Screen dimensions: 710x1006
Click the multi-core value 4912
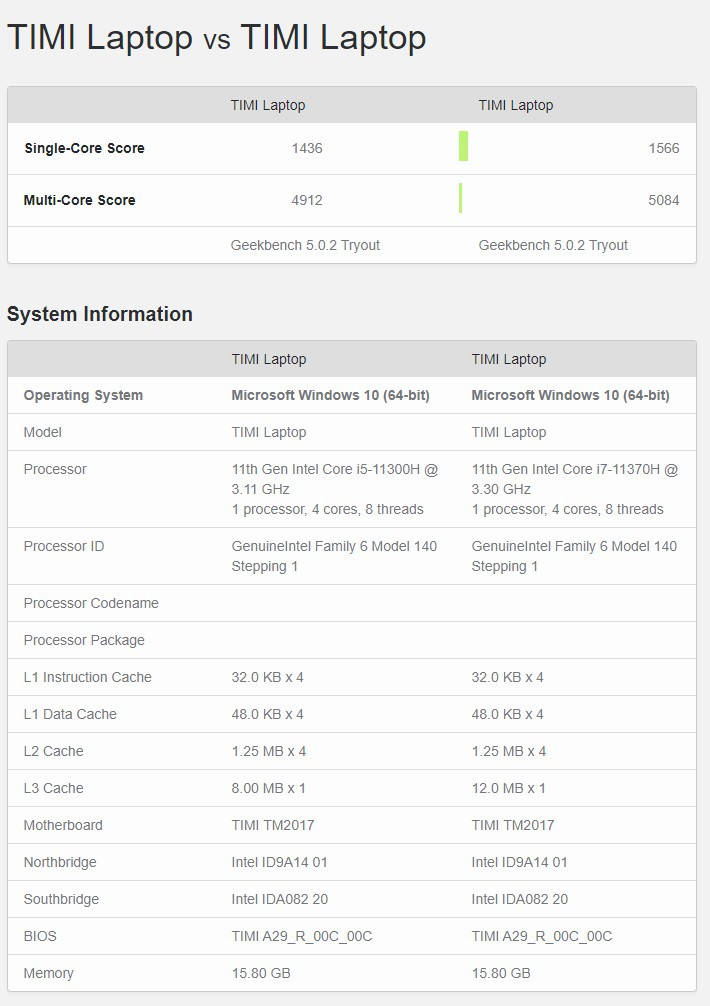[307, 200]
